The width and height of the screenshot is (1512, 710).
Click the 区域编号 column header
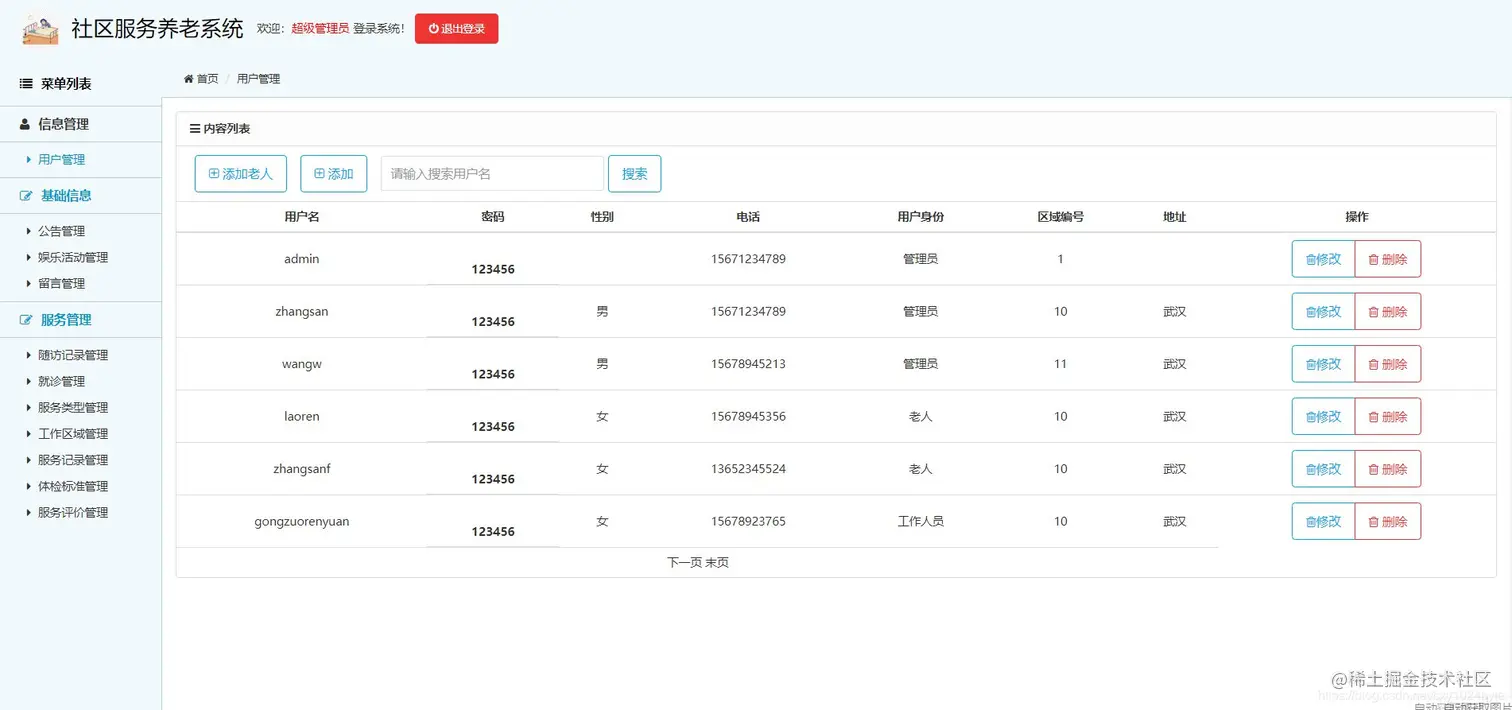coord(1060,216)
